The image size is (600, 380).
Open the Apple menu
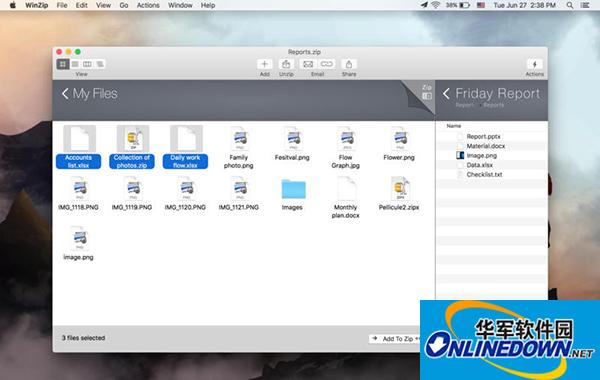click(13, 5)
